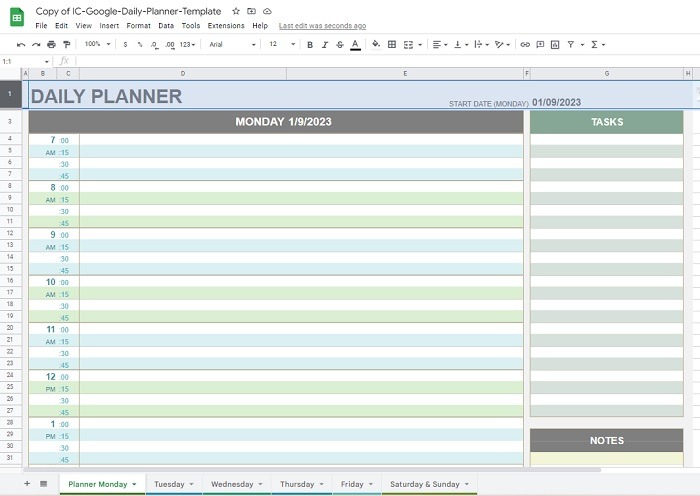The image size is (700, 496).
Task: Undo the last action
Action: [21, 45]
